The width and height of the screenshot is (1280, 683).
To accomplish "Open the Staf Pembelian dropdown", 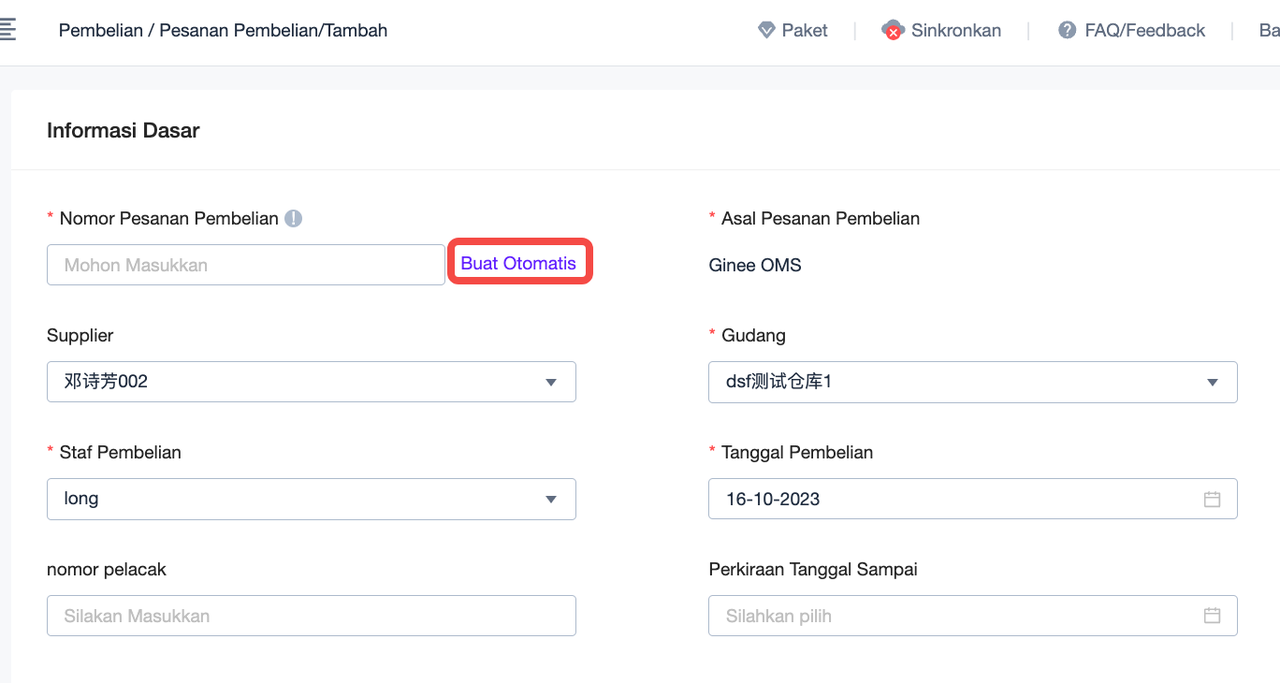I will 311,499.
